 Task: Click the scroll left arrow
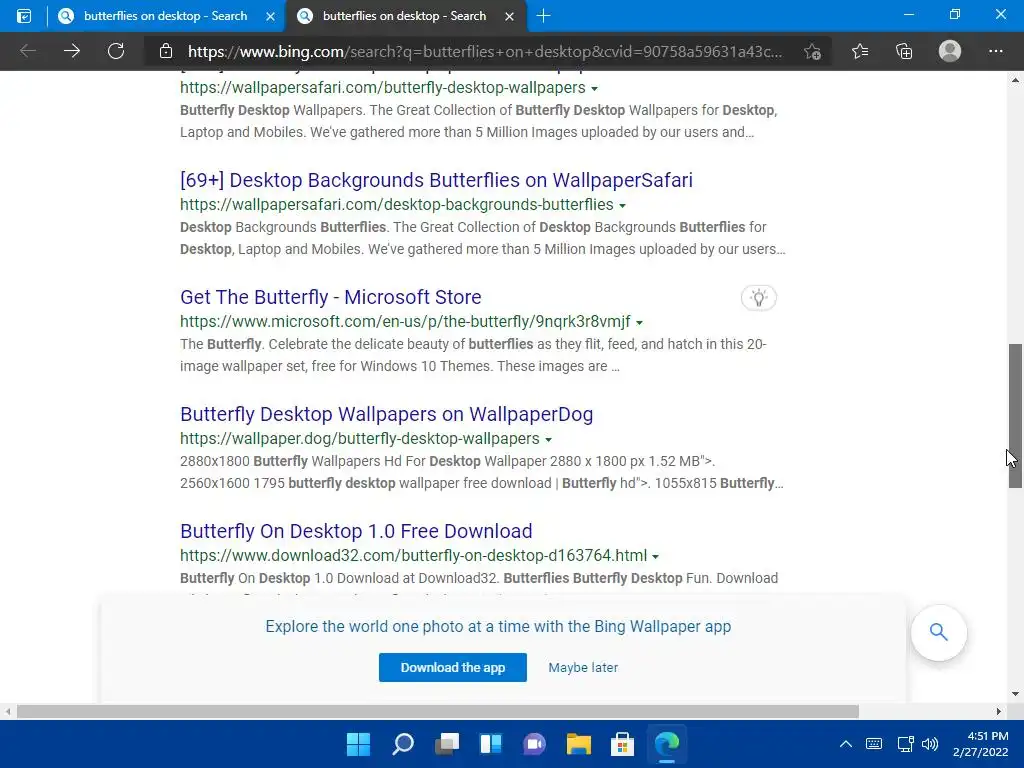[8, 711]
